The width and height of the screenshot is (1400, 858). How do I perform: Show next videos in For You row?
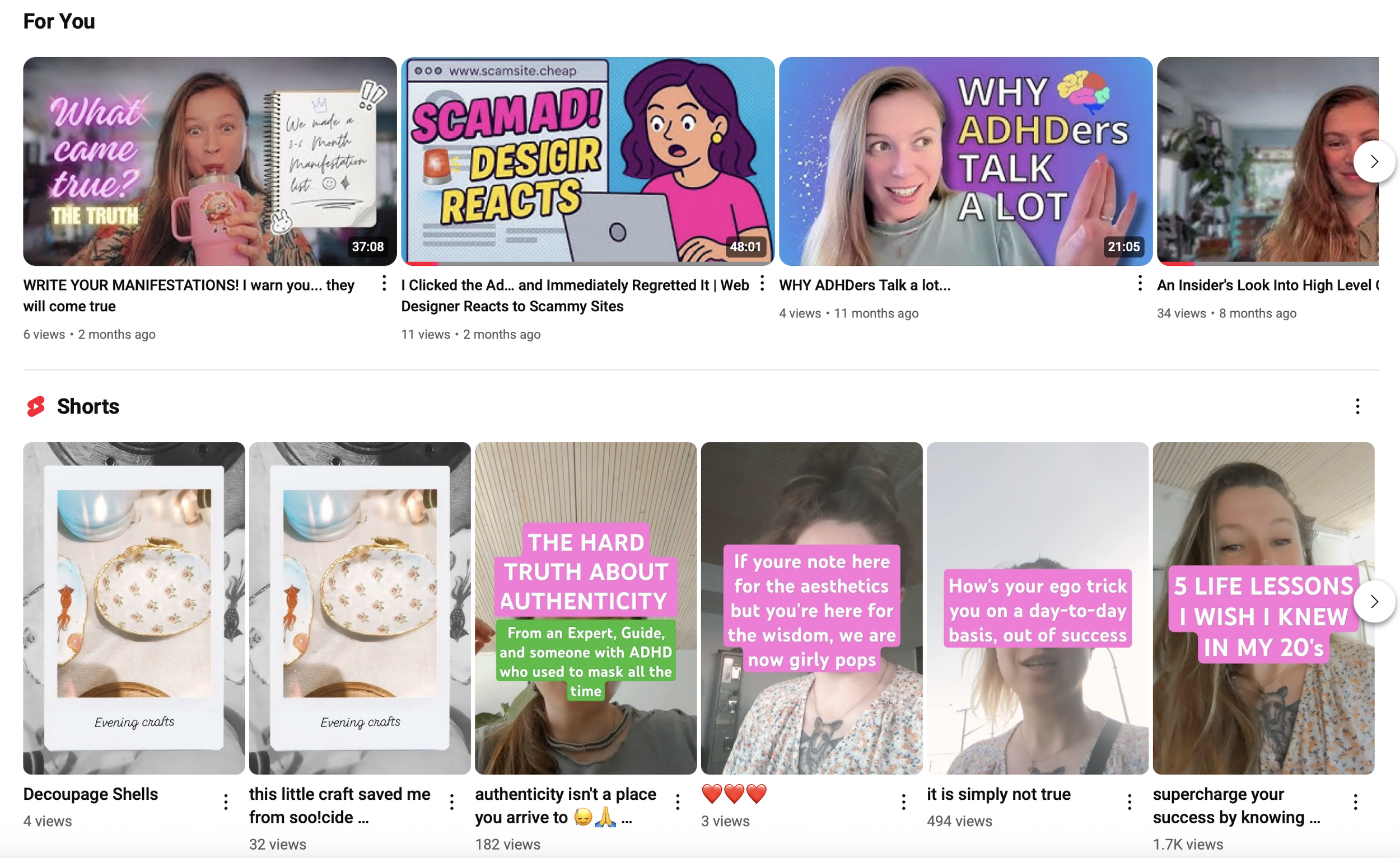click(1374, 161)
